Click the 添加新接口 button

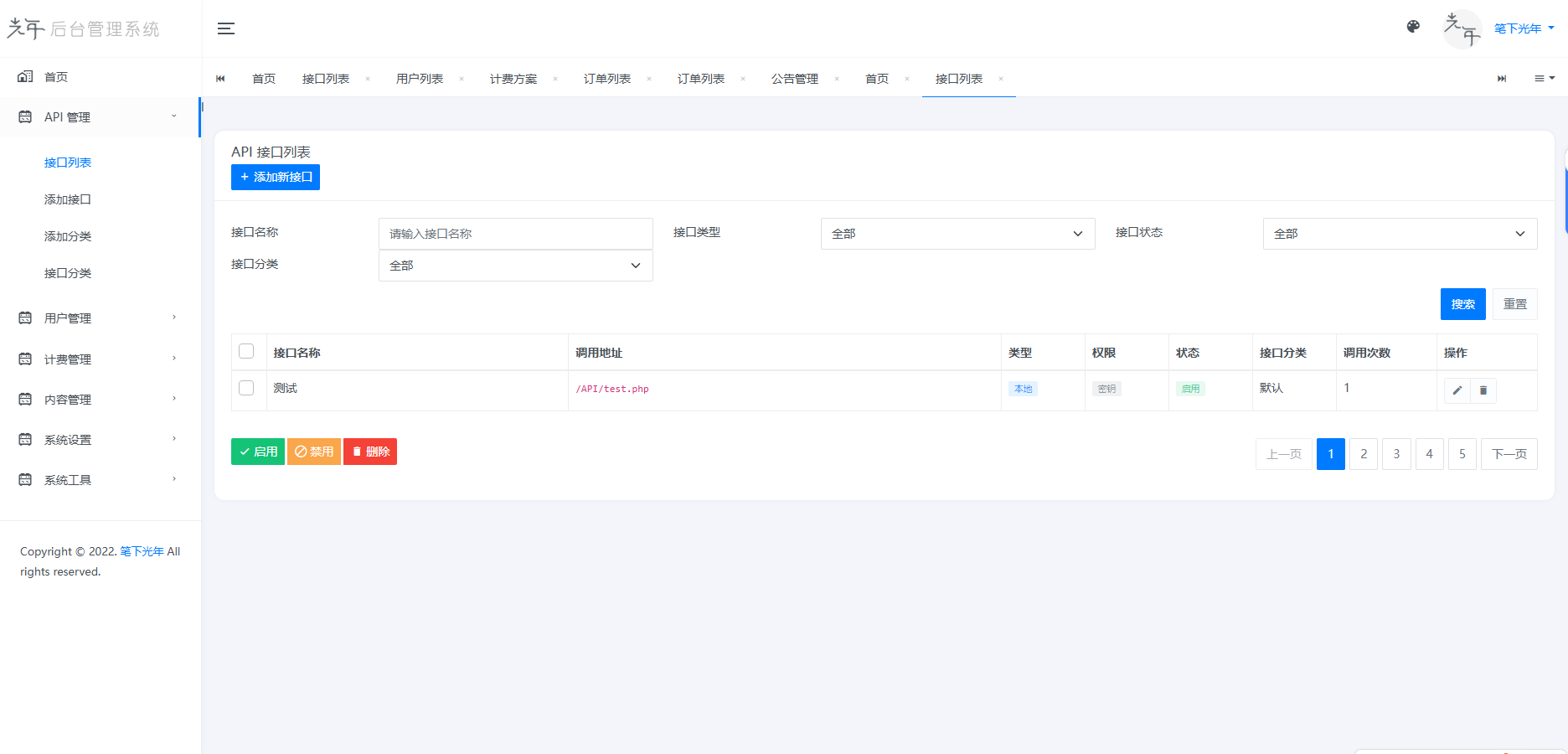click(x=275, y=177)
